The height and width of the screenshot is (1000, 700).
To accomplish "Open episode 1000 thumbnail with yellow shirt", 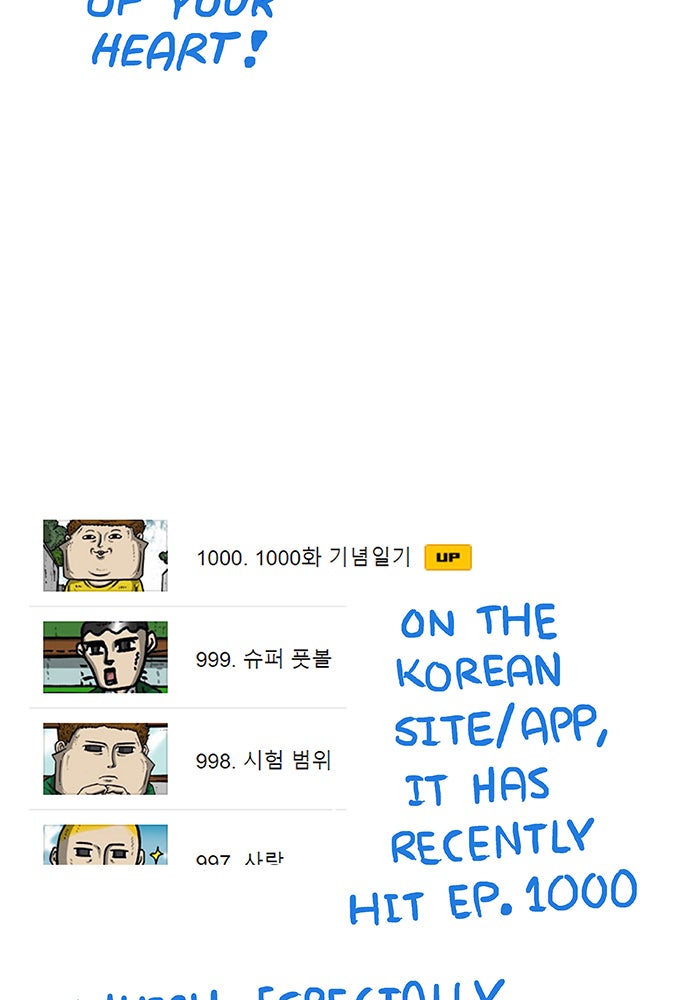I will tap(105, 555).
